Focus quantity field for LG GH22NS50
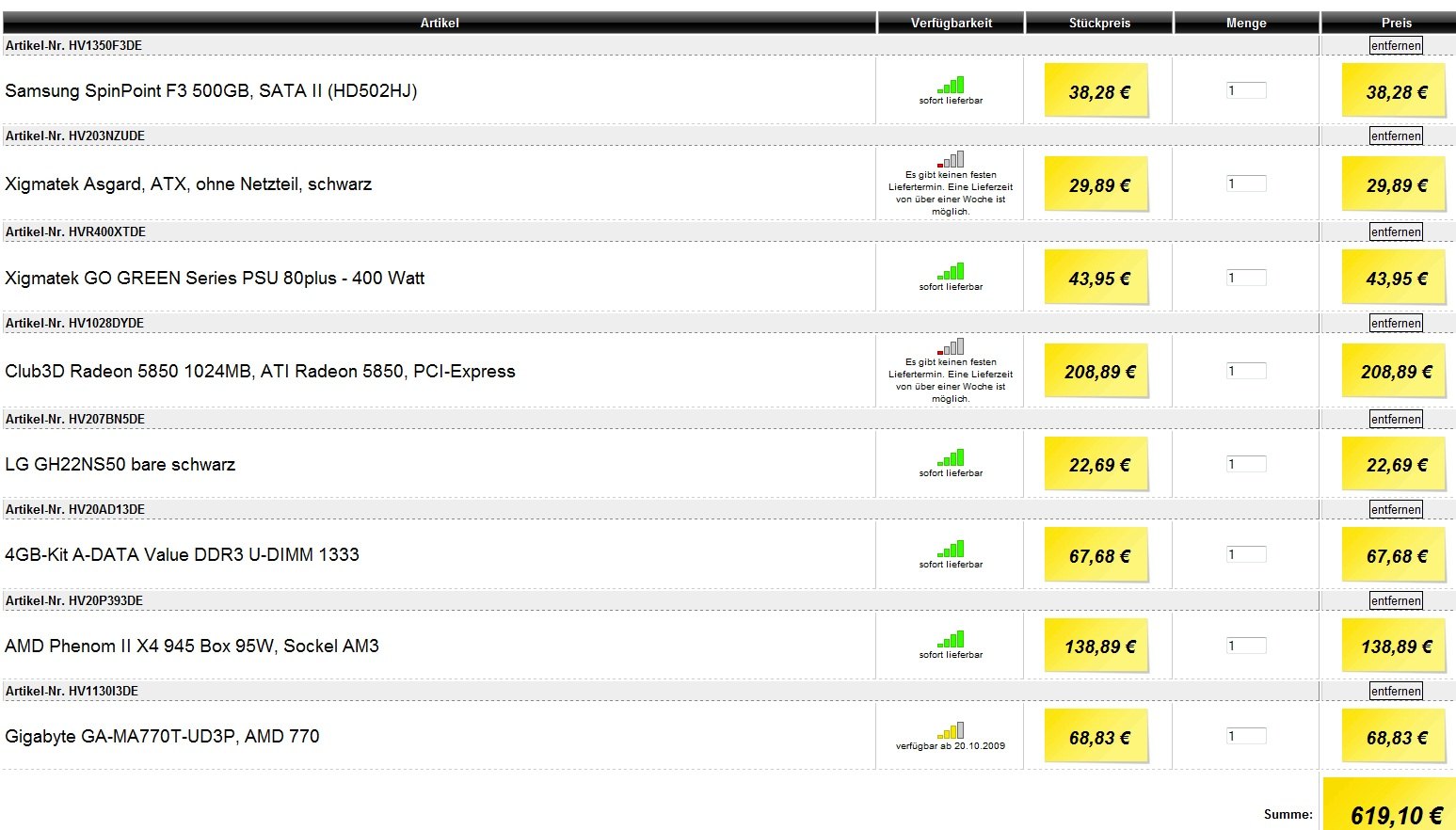Viewport: 1456px width, 830px height. point(1246,464)
